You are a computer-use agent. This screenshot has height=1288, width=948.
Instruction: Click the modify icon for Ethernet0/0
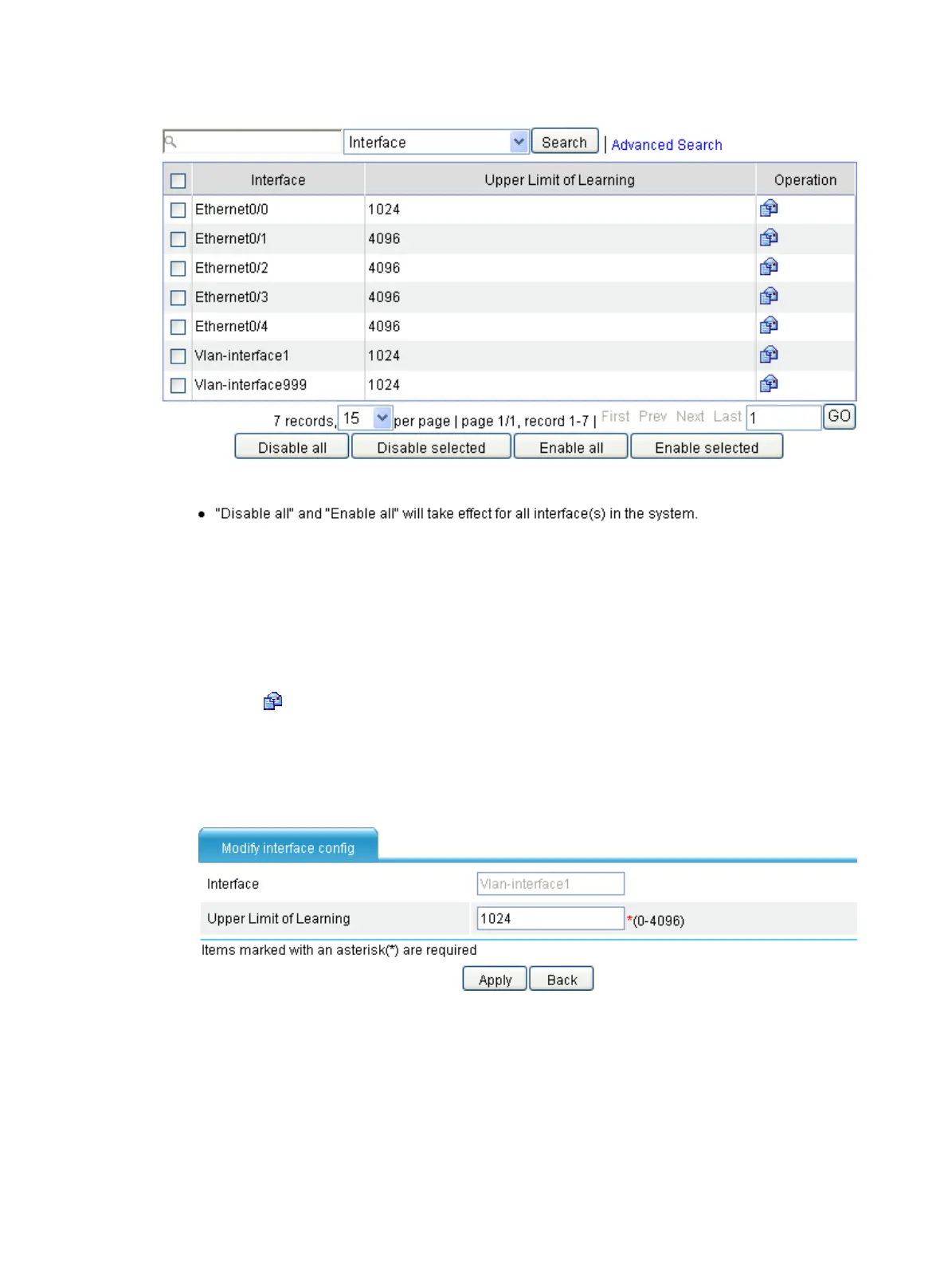pyautogui.click(x=769, y=209)
